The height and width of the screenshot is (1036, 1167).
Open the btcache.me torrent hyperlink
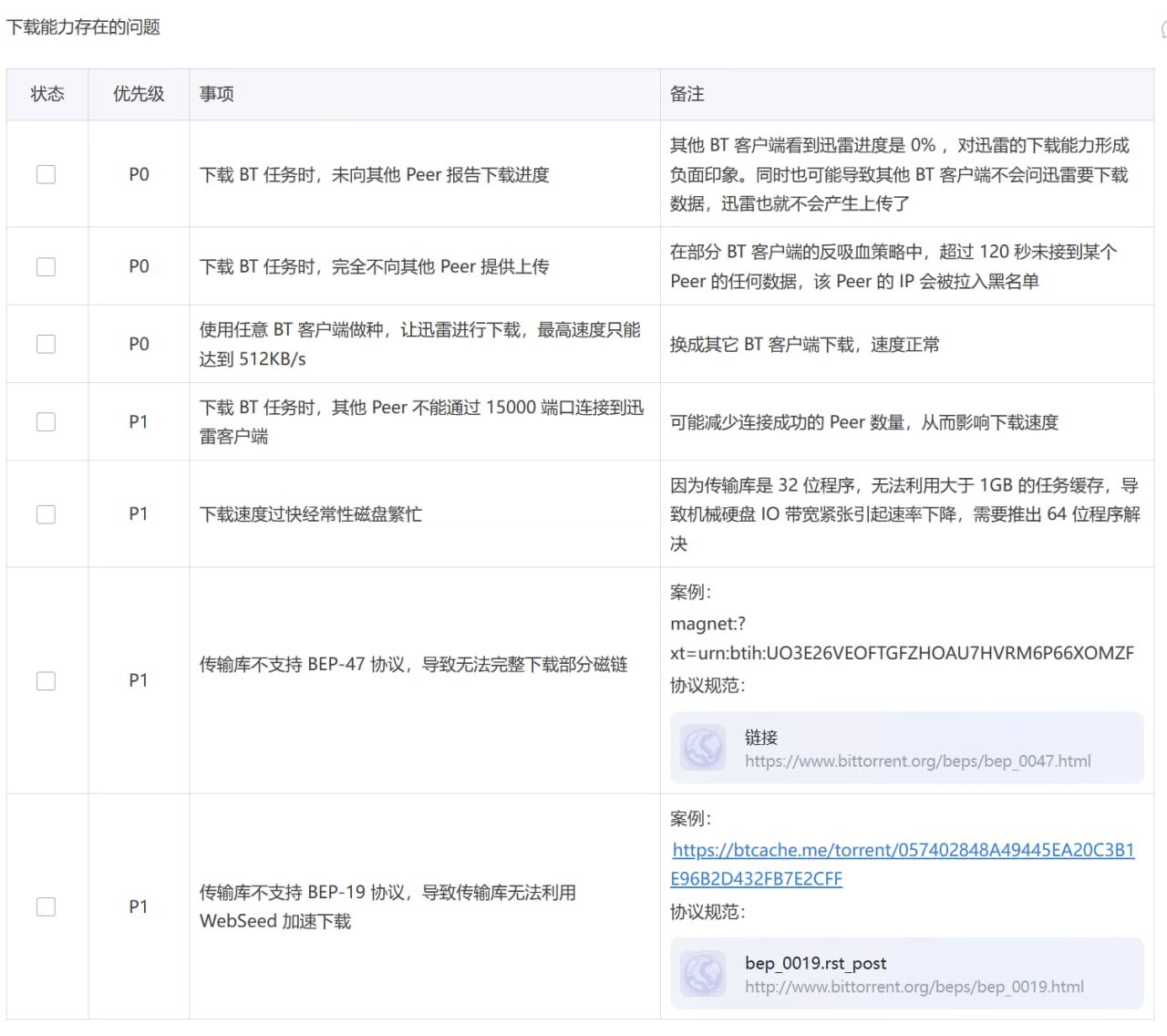(903, 864)
